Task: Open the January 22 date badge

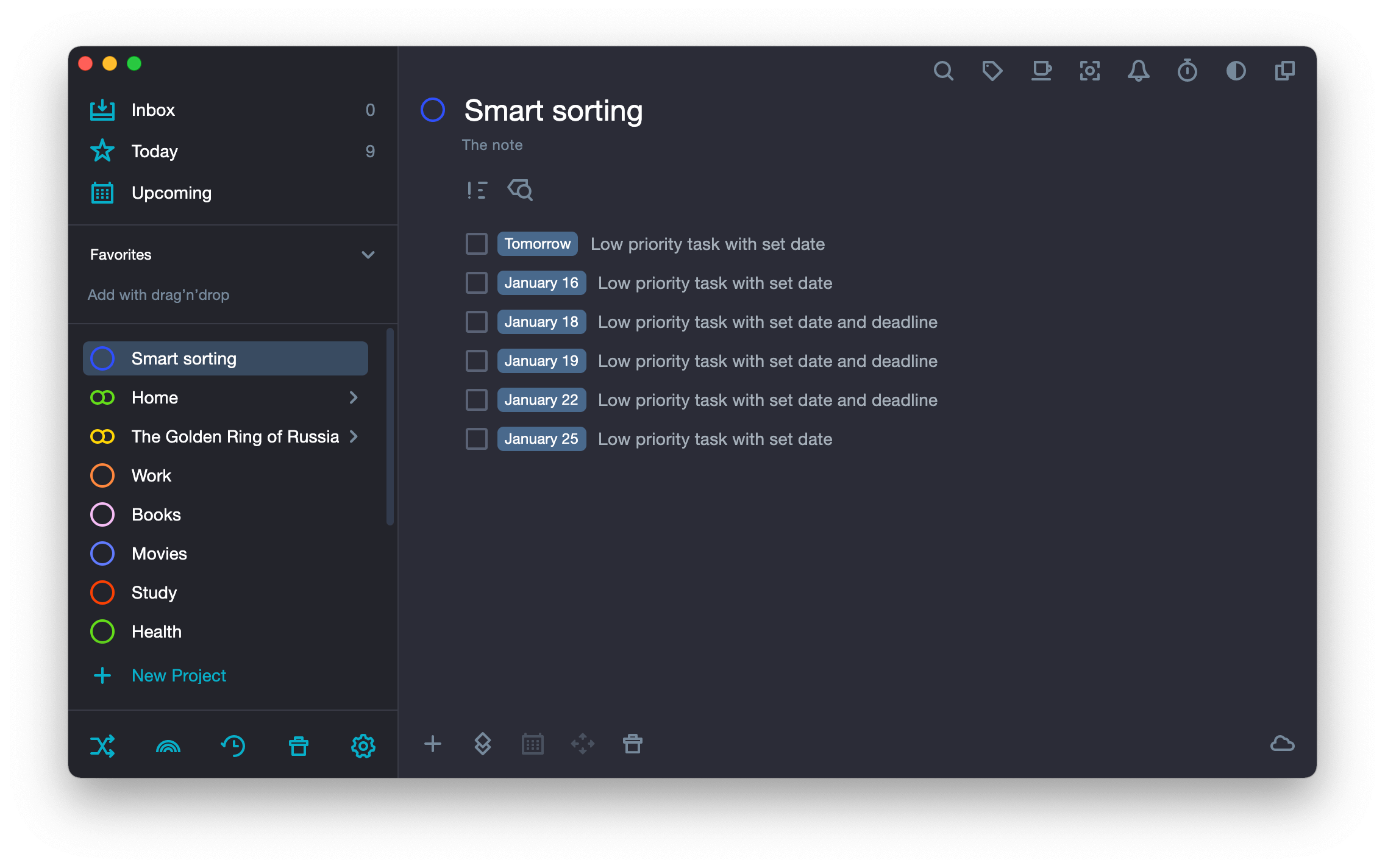Action: 541,400
